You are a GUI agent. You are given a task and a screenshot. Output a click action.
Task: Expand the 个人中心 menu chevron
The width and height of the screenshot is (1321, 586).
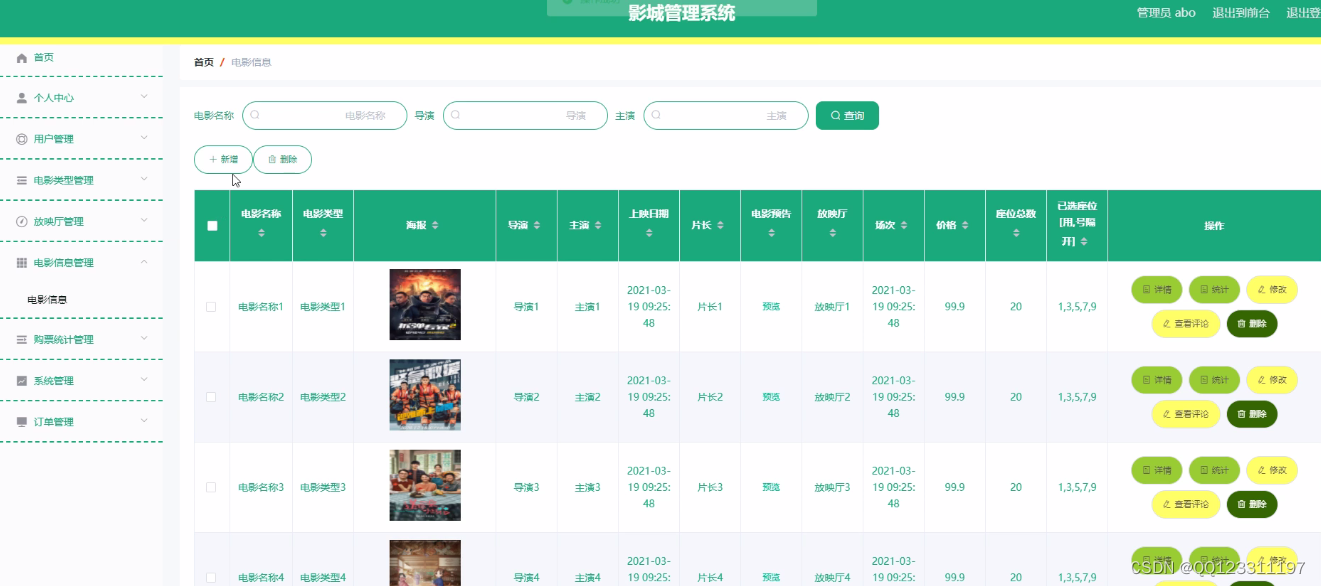[x=144, y=97]
